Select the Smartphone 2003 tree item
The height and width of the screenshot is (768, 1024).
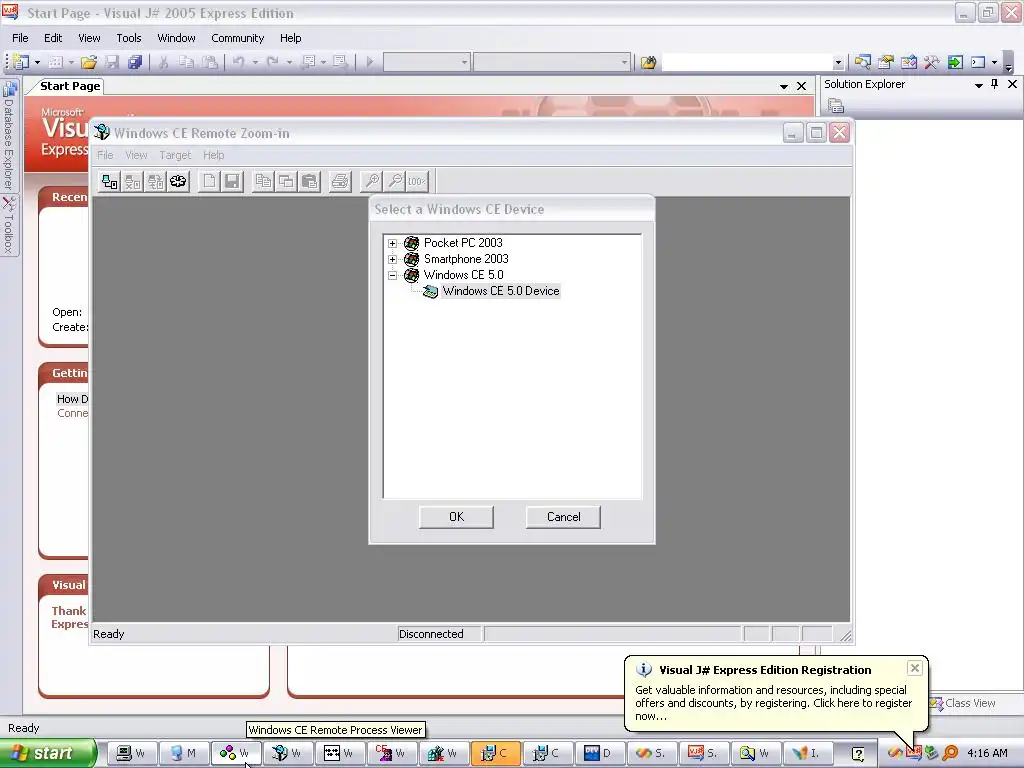(466, 259)
